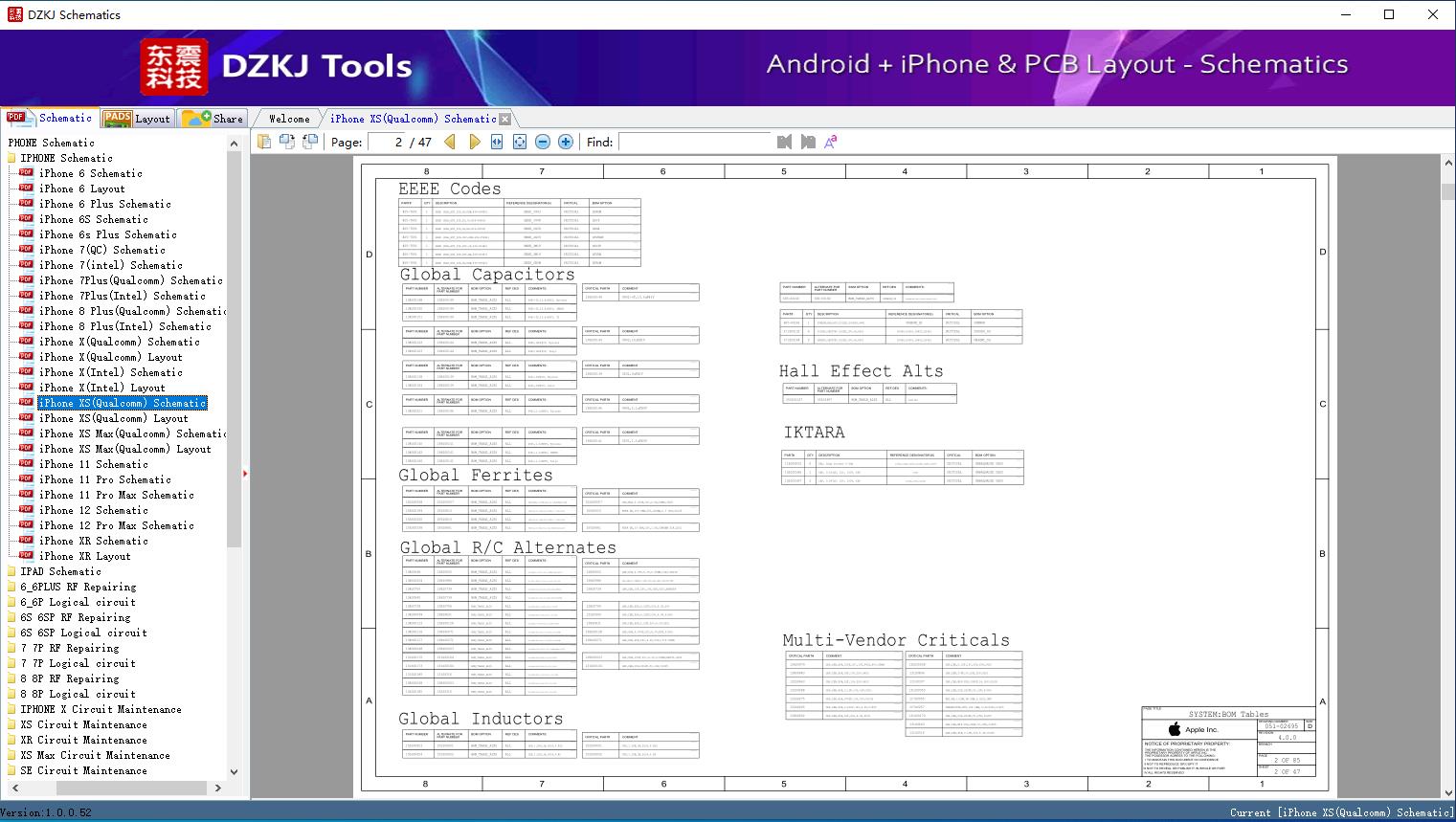Click the copy document icon in toolbar
The width and height of the screenshot is (1456, 822).
(264, 142)
